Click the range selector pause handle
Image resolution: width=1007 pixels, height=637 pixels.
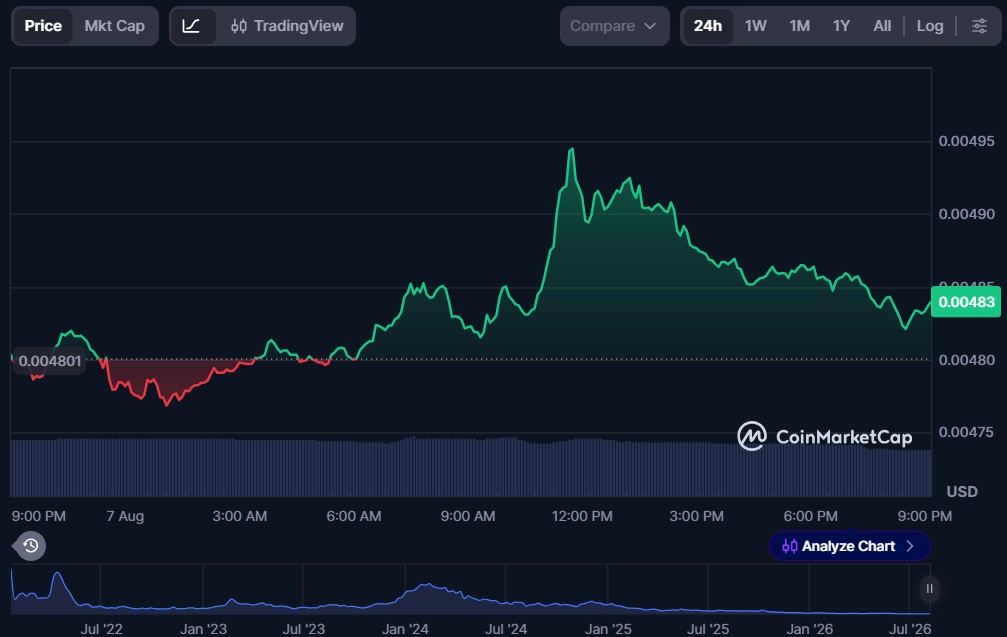929,589
